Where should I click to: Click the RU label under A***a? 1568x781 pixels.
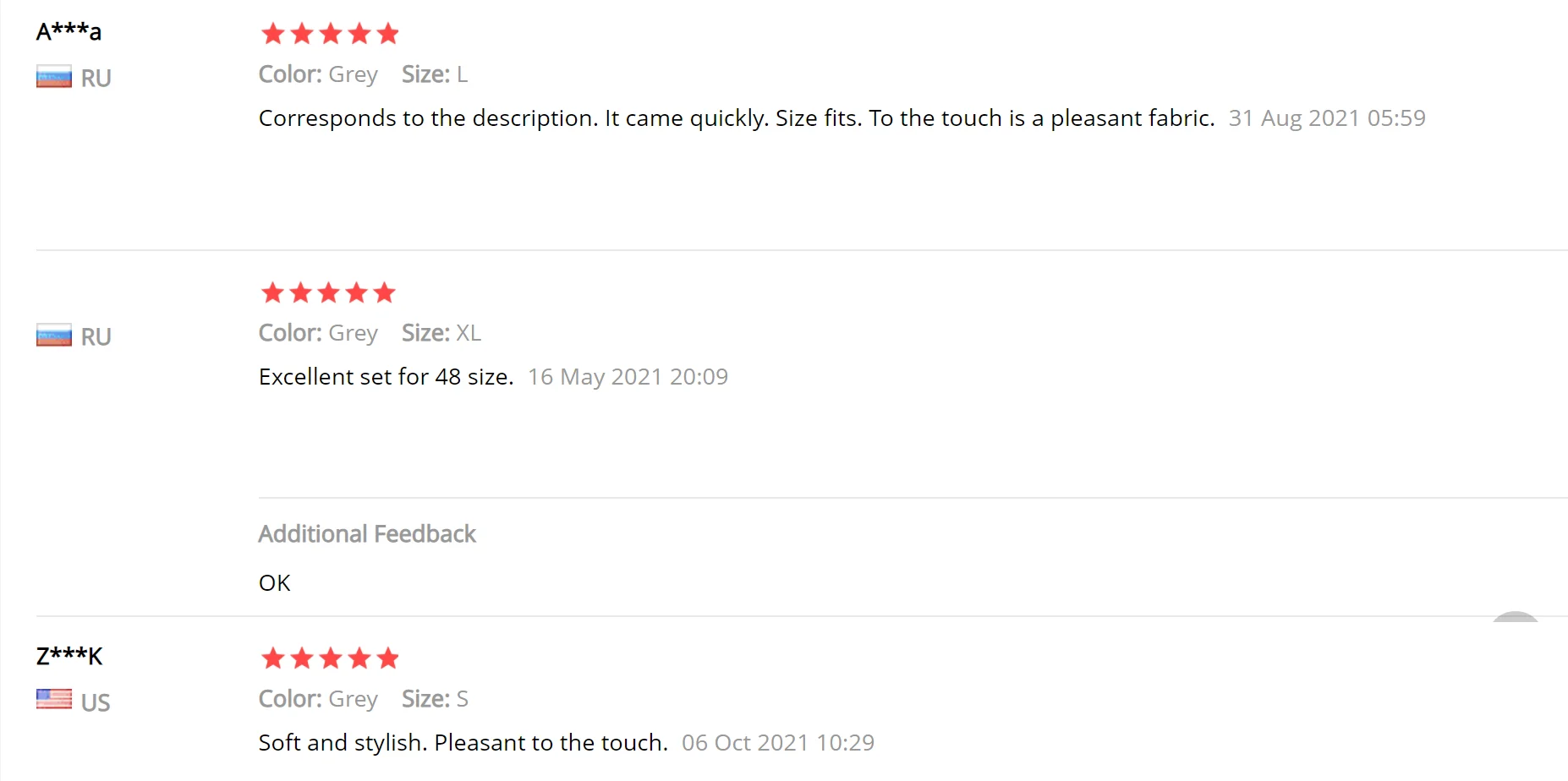pyautogui.click(x=96, y=79)
